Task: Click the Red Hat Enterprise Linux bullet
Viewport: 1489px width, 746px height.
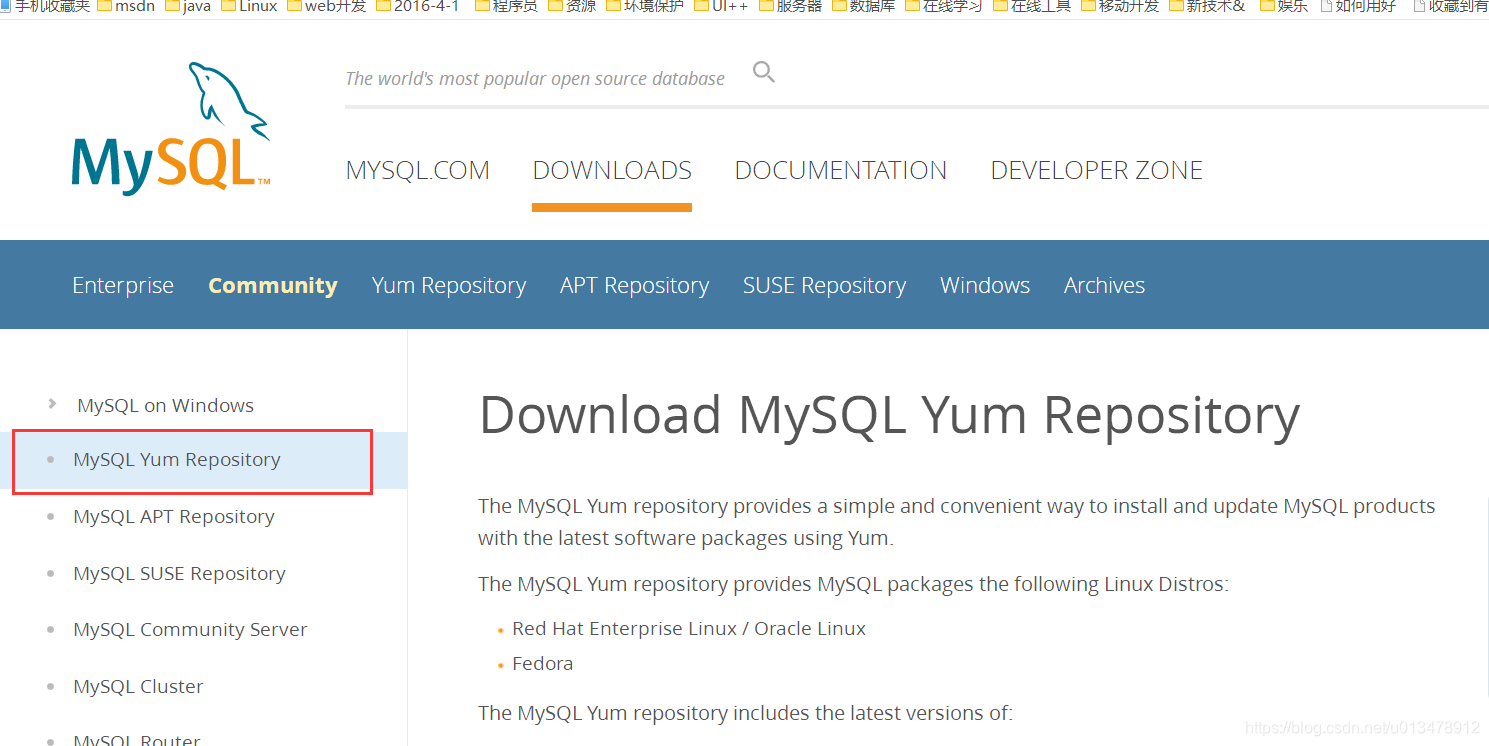Action: point(689,629)
